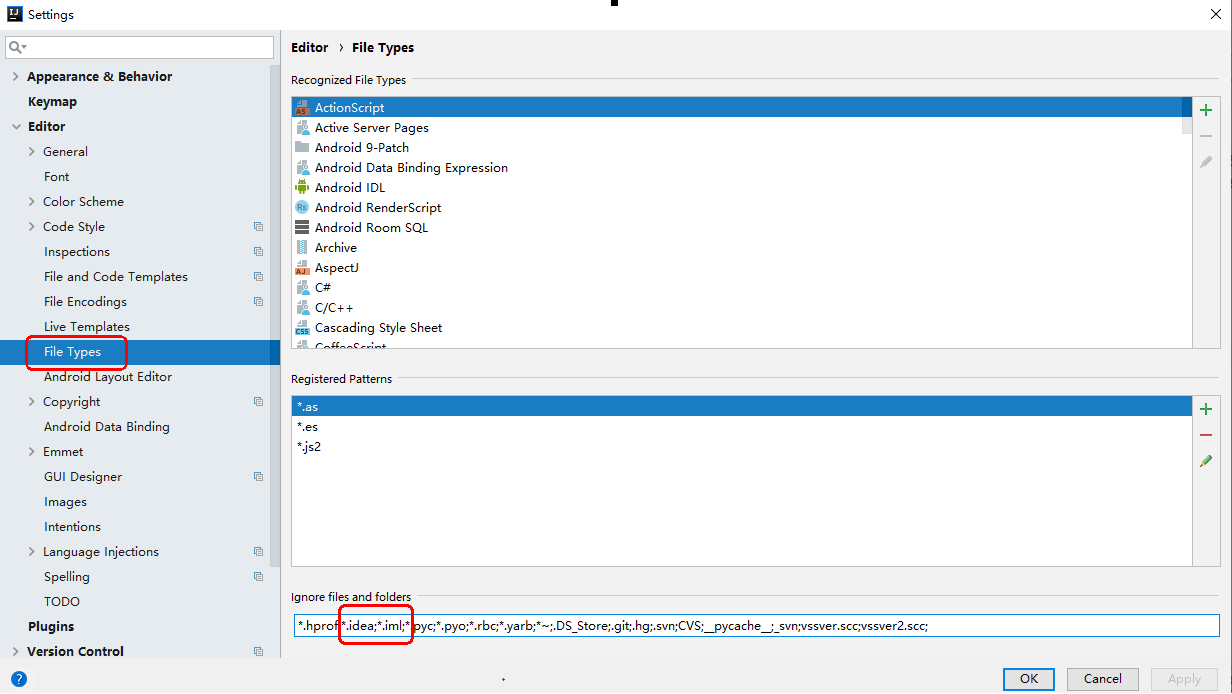Expand the Version Control section
Image resolution: width=1232 pixels, height=694 pixels.
tap(16, 652)
